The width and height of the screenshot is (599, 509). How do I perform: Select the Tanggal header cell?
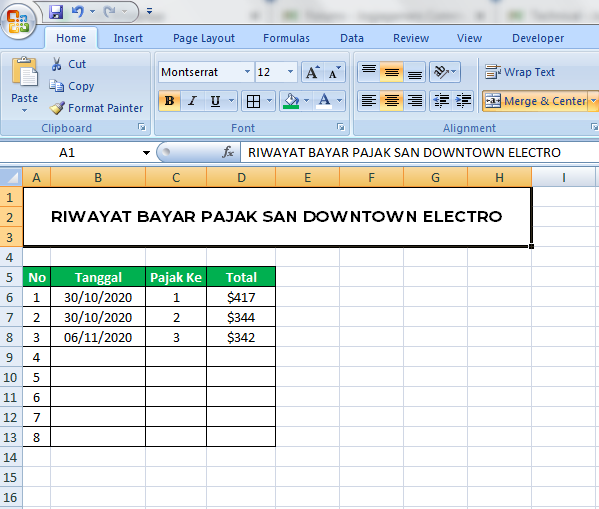98,277
